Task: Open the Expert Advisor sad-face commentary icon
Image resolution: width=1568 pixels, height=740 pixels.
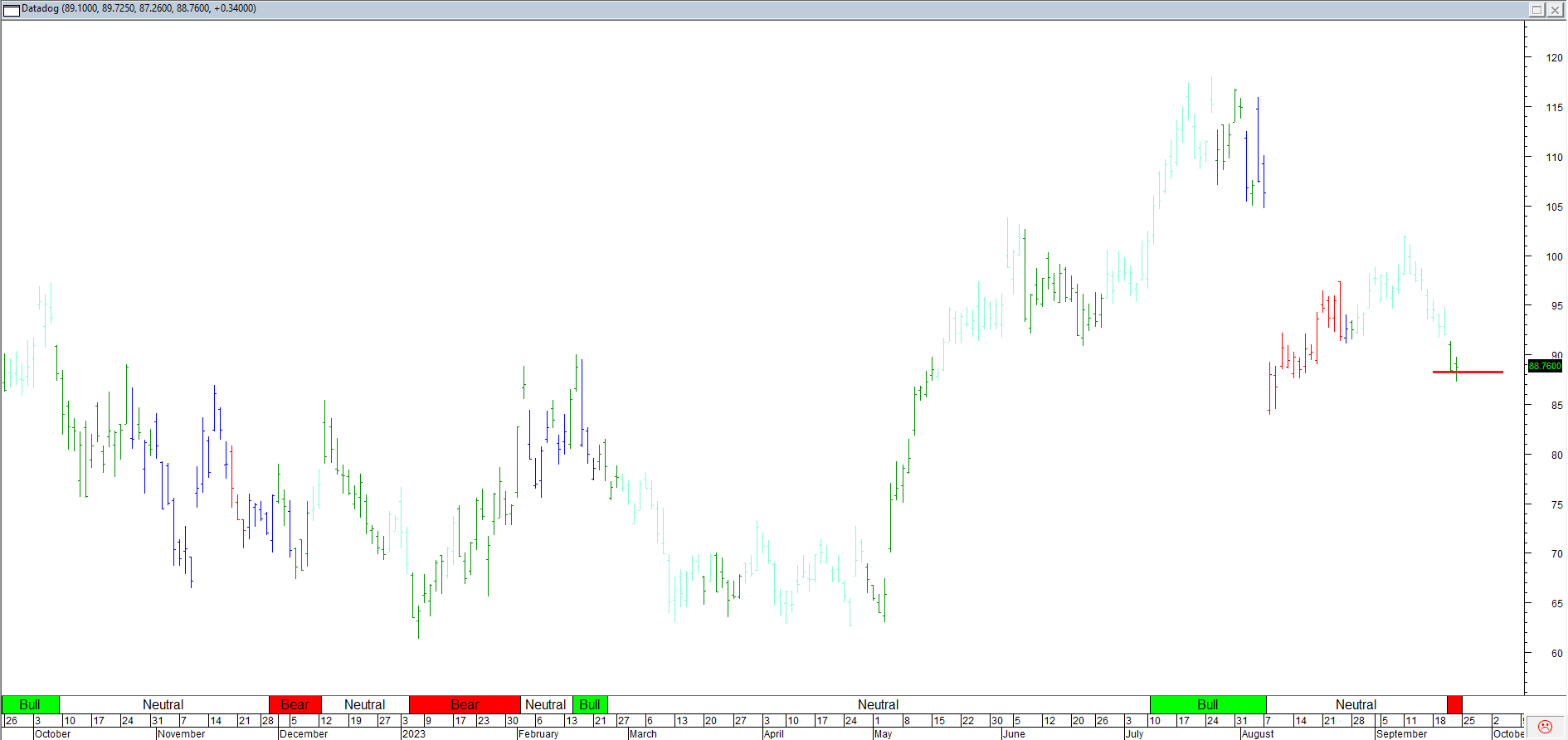Action: coord(1545,726)
